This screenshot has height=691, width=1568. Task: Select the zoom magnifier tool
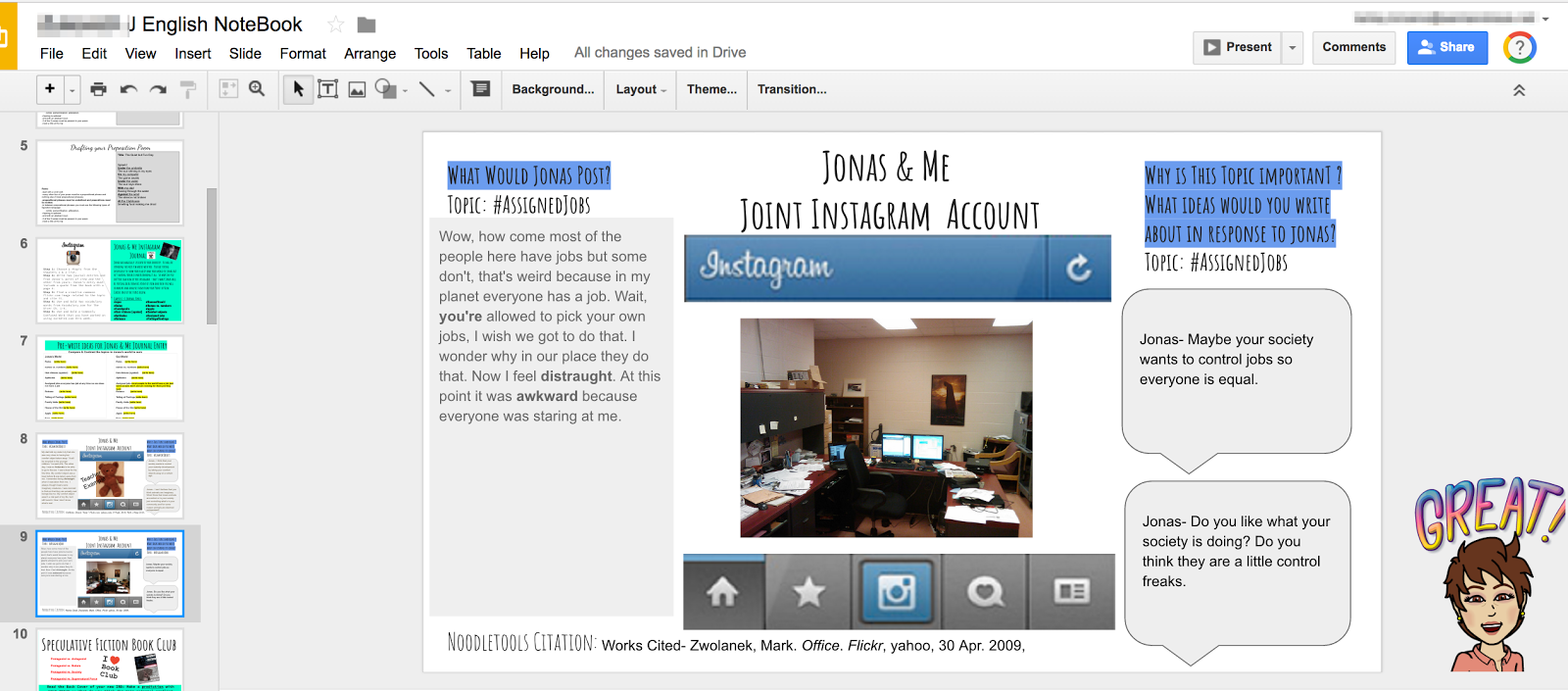[257, 89]
